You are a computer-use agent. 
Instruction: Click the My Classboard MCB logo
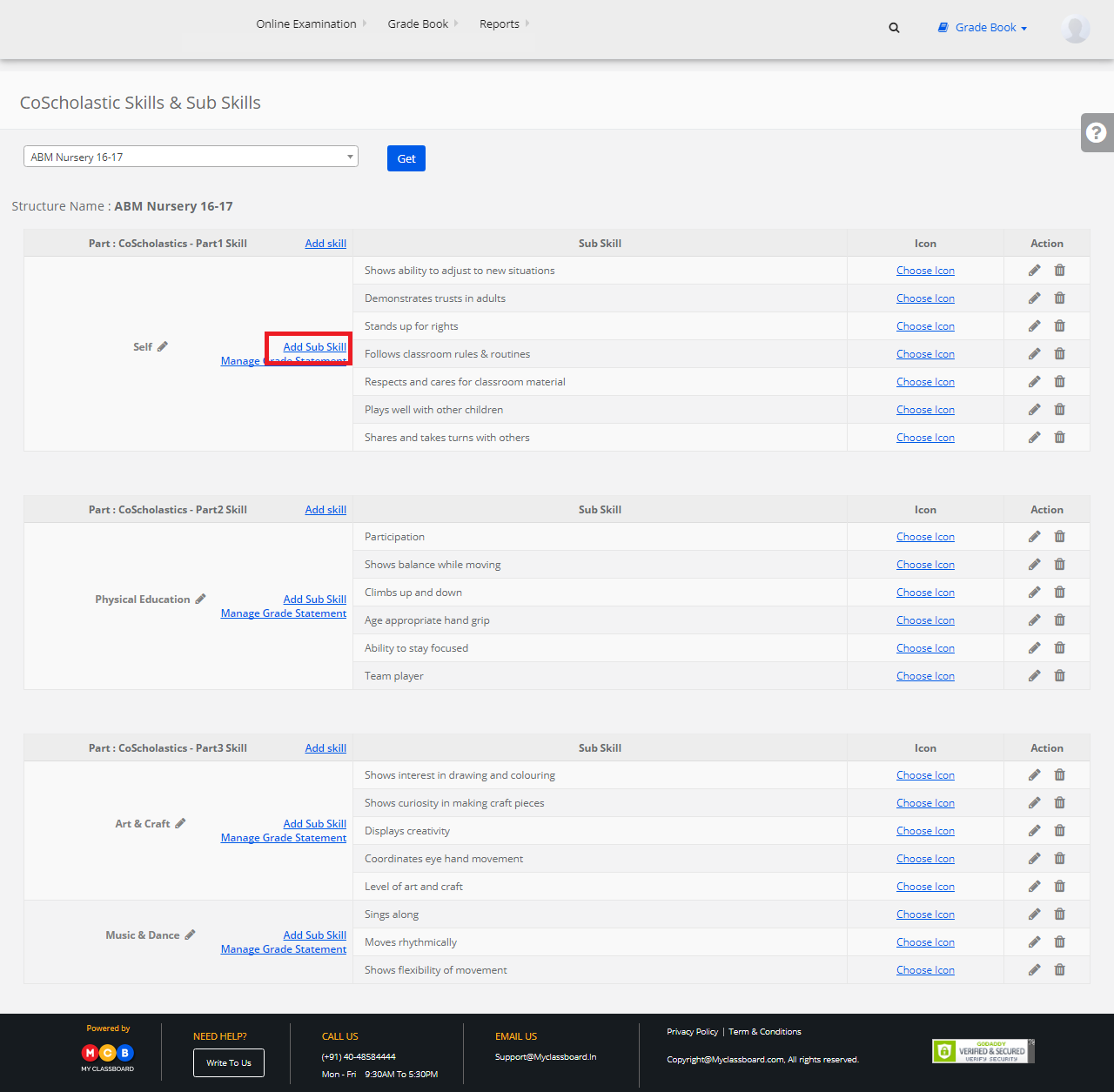click(108, 1056)
